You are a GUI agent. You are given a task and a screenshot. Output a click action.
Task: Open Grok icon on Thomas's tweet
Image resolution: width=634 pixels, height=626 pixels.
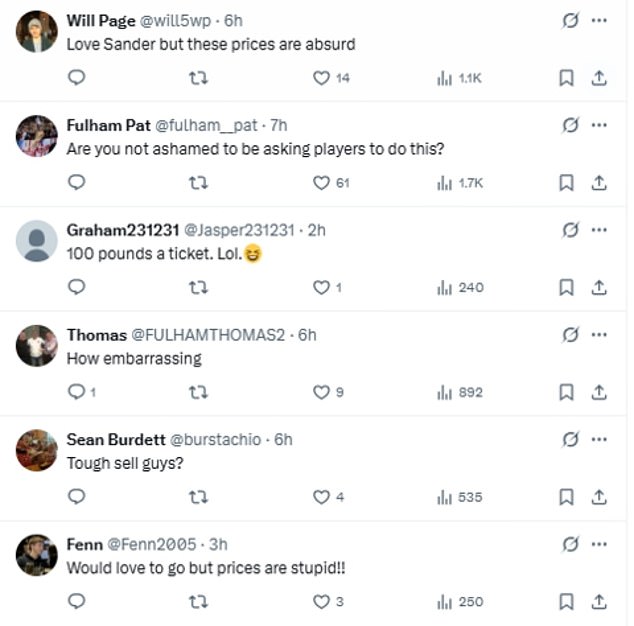pyautogui.click(x=571, y=334)
